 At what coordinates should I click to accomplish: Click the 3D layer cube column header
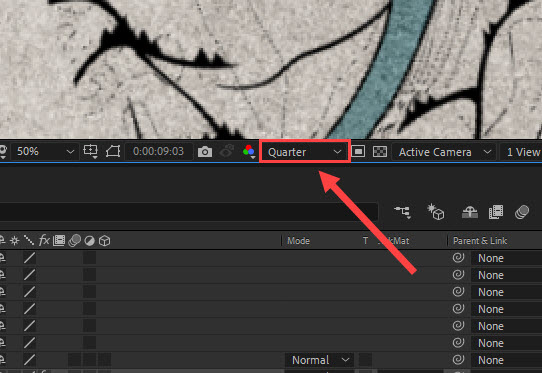[x=104, y=241]
